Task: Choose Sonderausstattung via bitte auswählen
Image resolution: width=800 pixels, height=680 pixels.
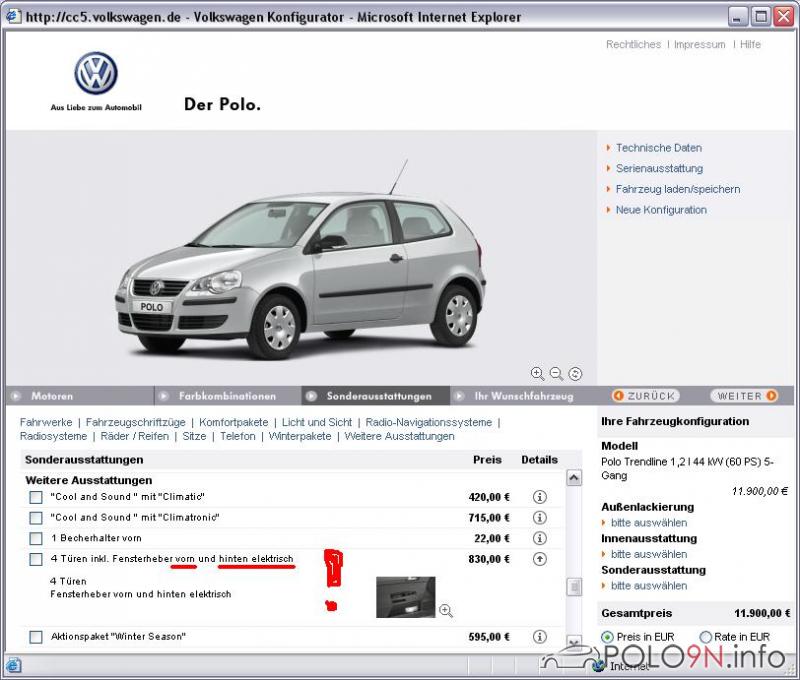Action: pyautogui.click(x=649, y=586)
